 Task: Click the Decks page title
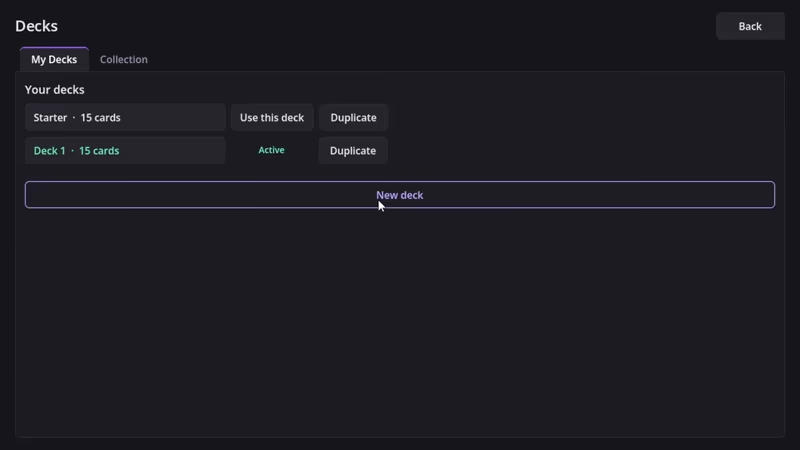click(36, 26)
